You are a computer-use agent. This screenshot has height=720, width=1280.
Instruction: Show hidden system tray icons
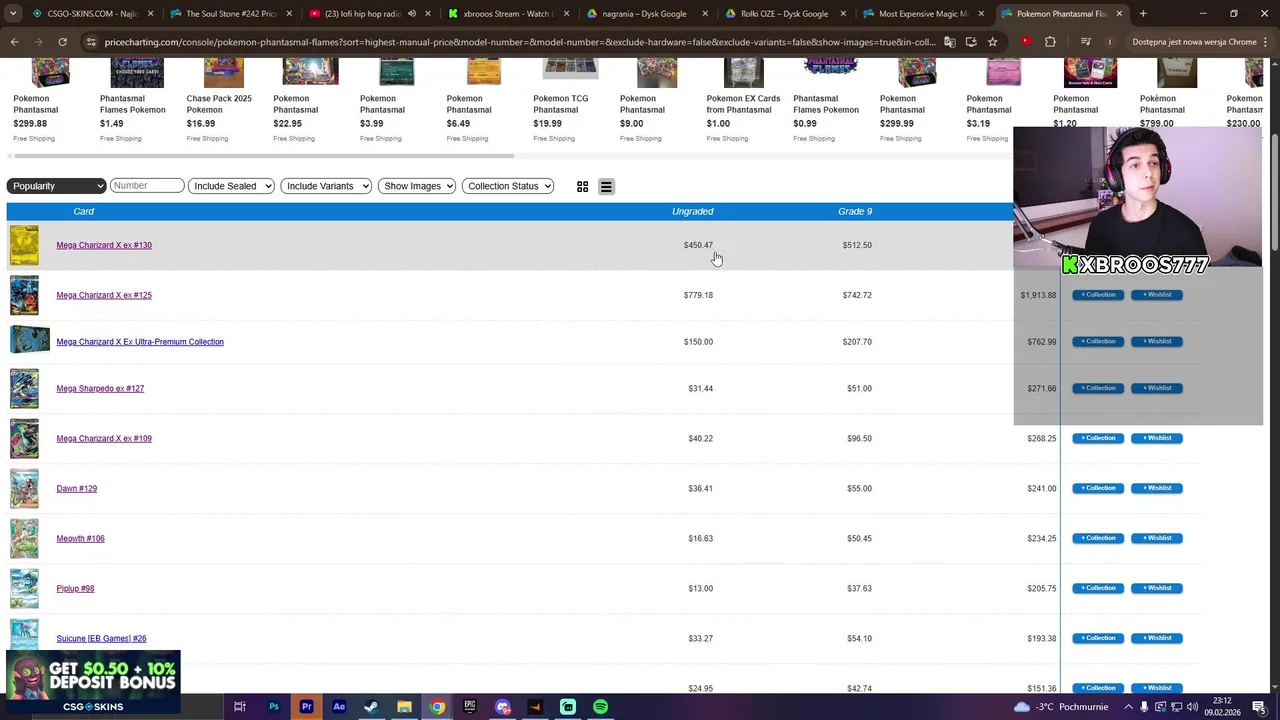[x=1128, y=707]
